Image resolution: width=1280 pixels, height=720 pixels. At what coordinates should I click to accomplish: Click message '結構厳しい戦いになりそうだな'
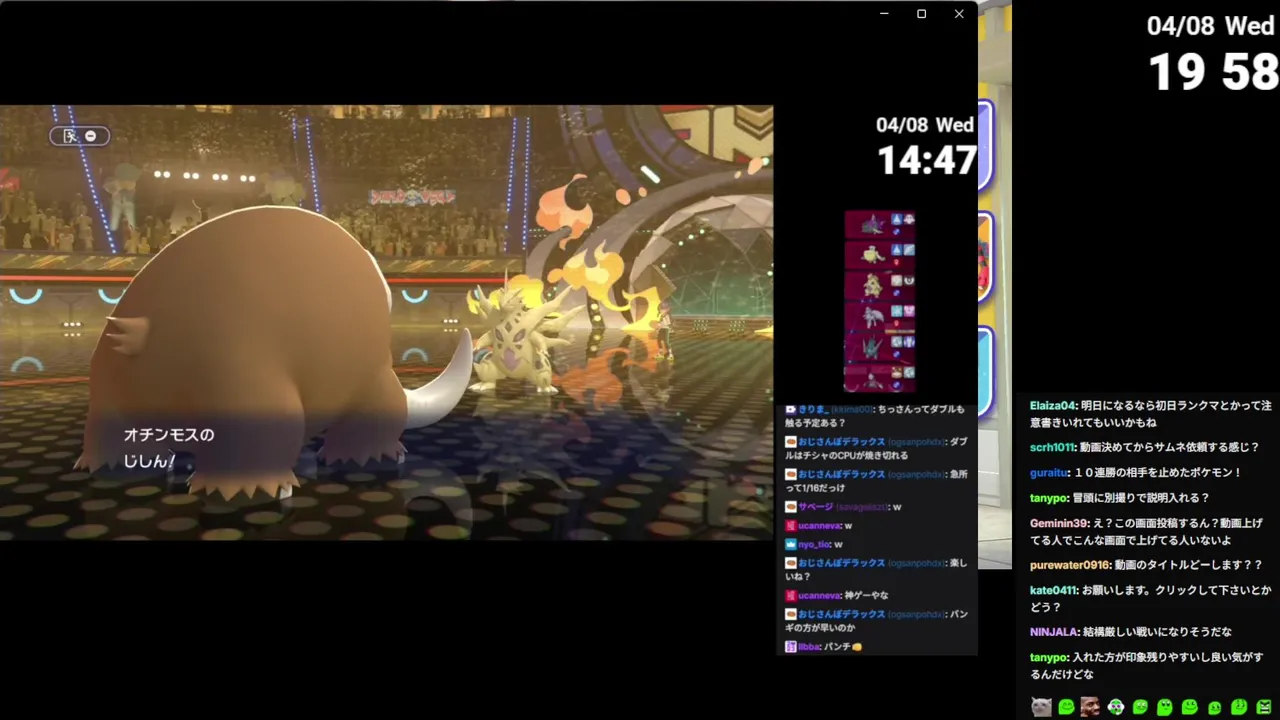[x=1158, y=632]
